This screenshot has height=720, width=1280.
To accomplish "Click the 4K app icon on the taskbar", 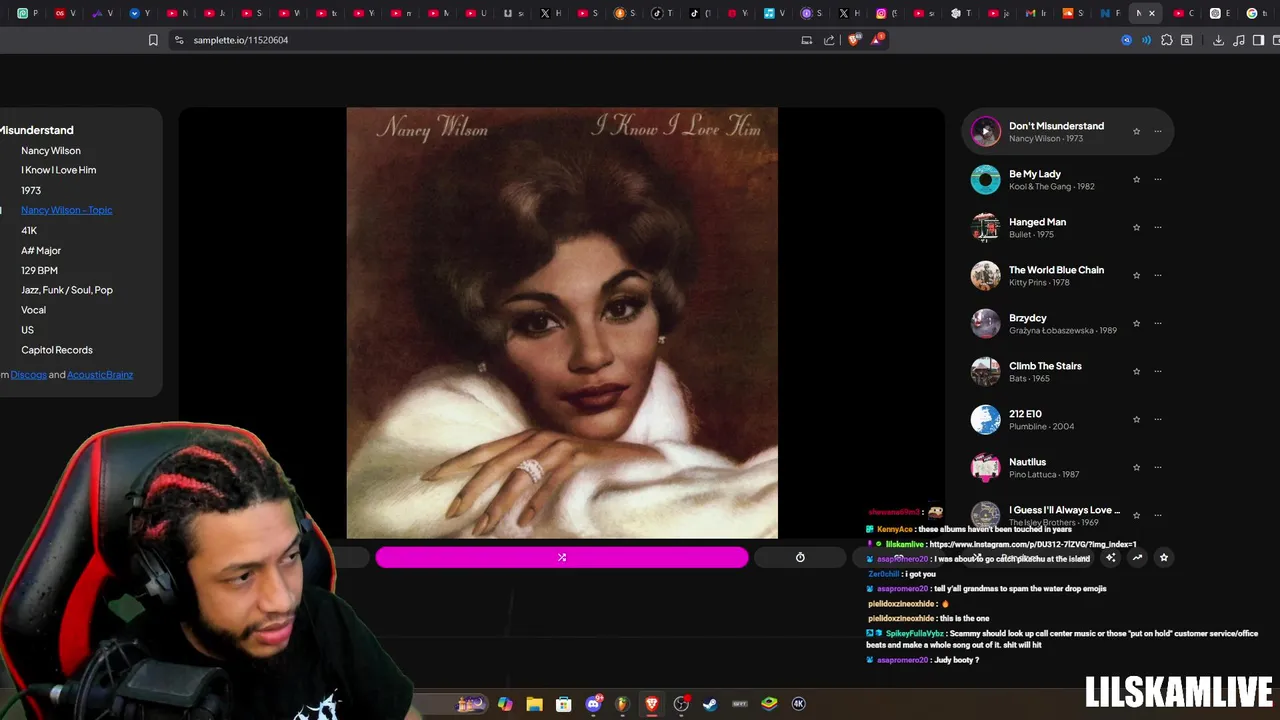I will [x=798, y=704].
